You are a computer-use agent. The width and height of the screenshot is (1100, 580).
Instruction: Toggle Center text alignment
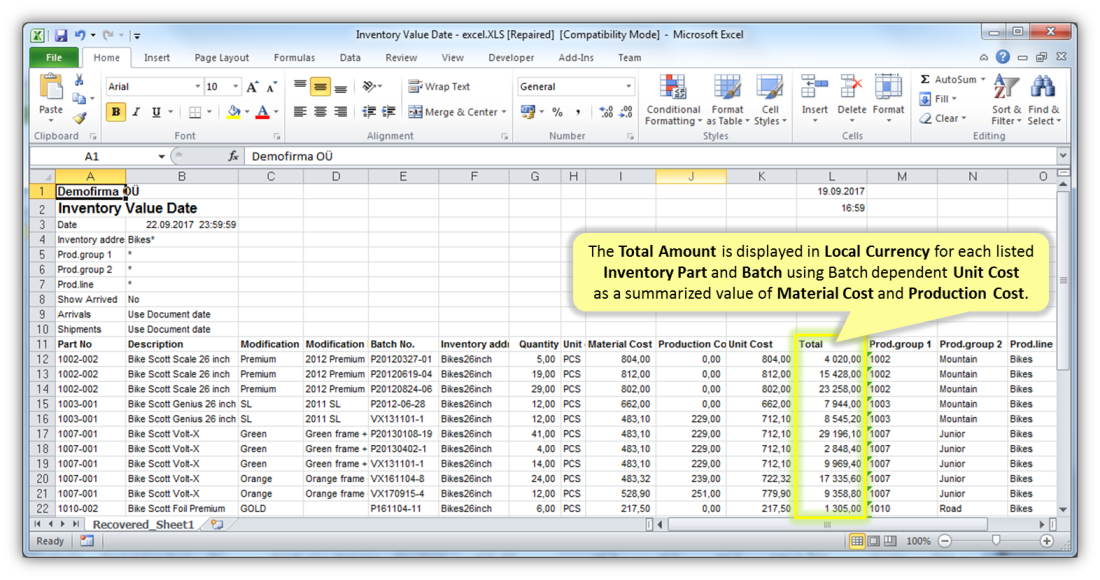pyautogui.click(x=321, y=112)
